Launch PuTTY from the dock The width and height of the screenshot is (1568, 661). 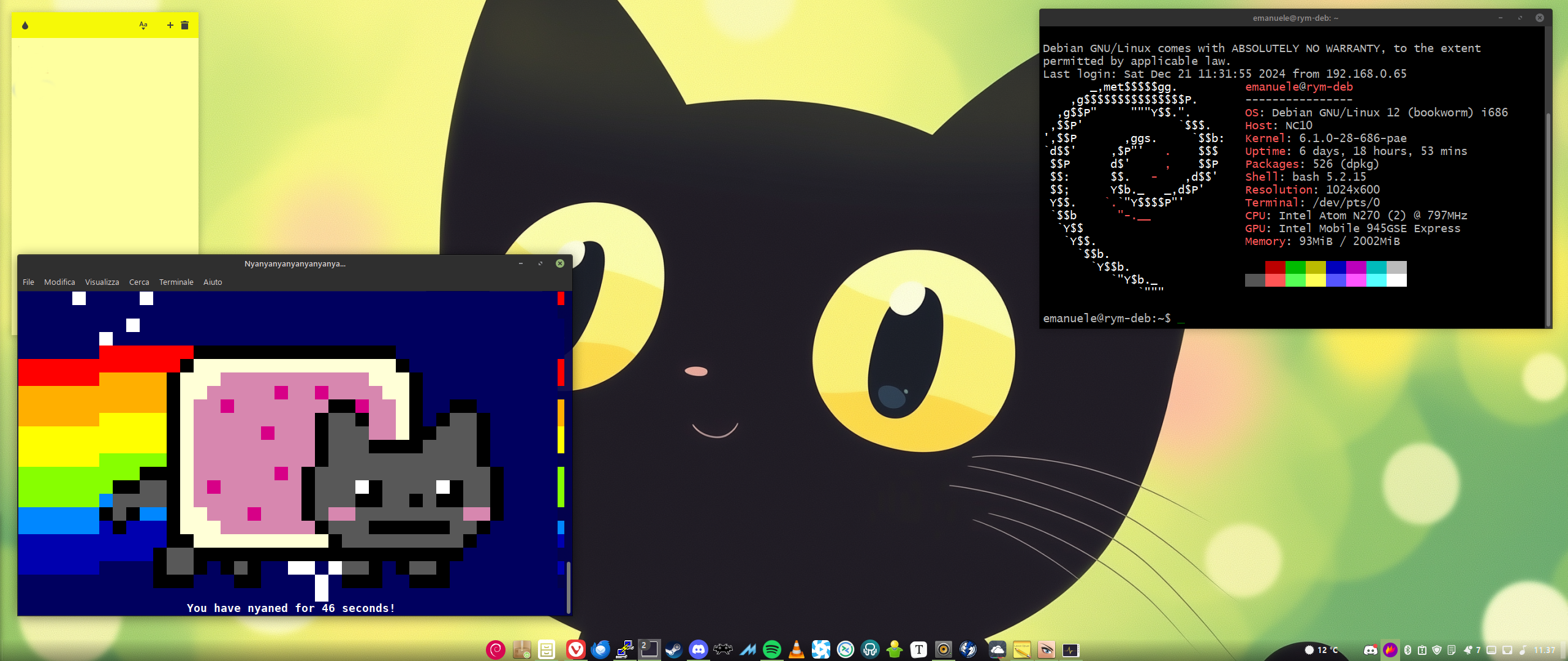(x=625, y=649)
